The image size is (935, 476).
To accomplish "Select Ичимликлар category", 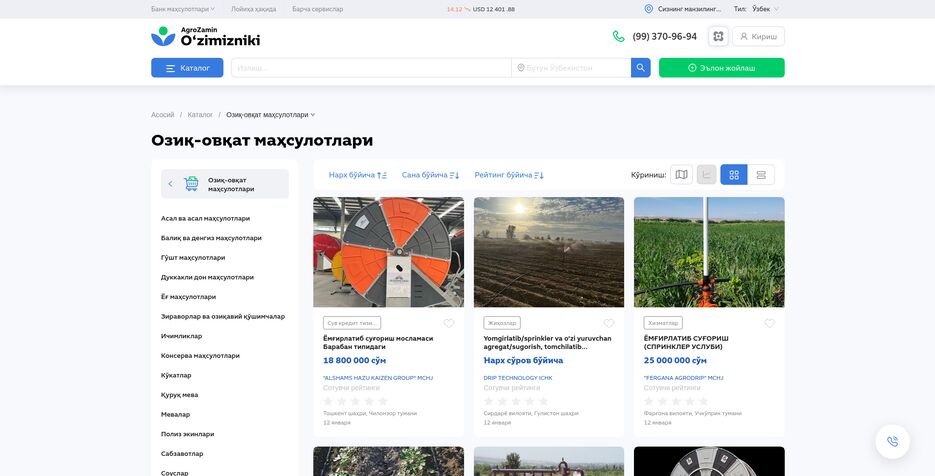I will click(181, 336).
